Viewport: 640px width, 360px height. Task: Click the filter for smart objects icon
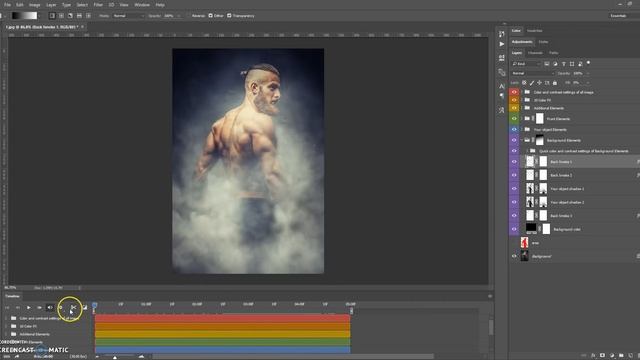580,64
